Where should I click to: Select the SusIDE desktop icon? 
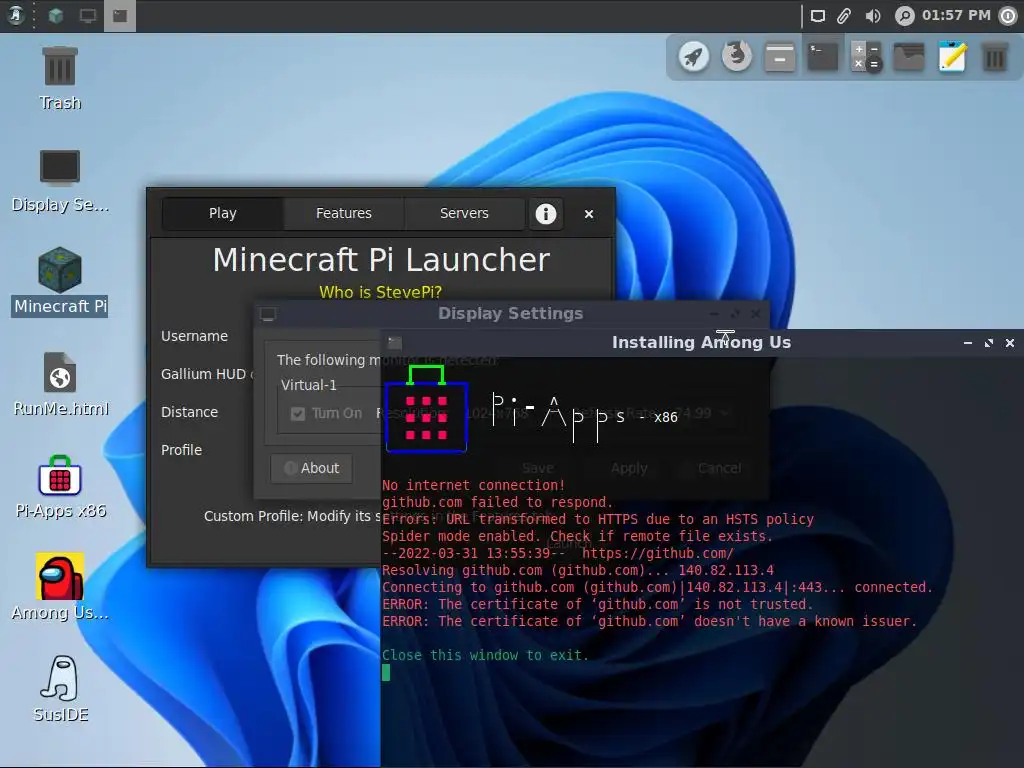(x=60, y=690)
